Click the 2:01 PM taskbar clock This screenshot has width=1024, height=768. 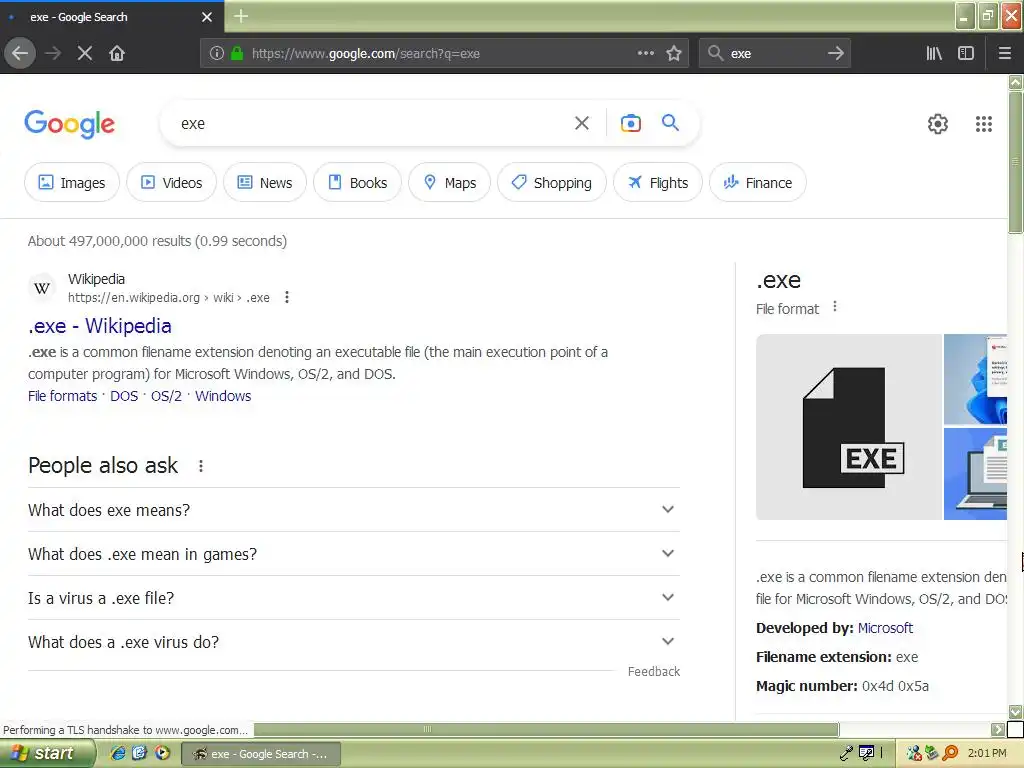(x=987, y=753)
